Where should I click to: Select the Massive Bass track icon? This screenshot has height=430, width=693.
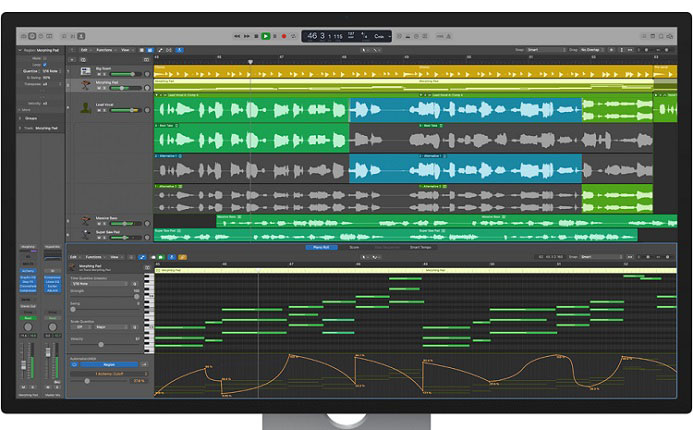pyautogui.click(x=86, y=220)
